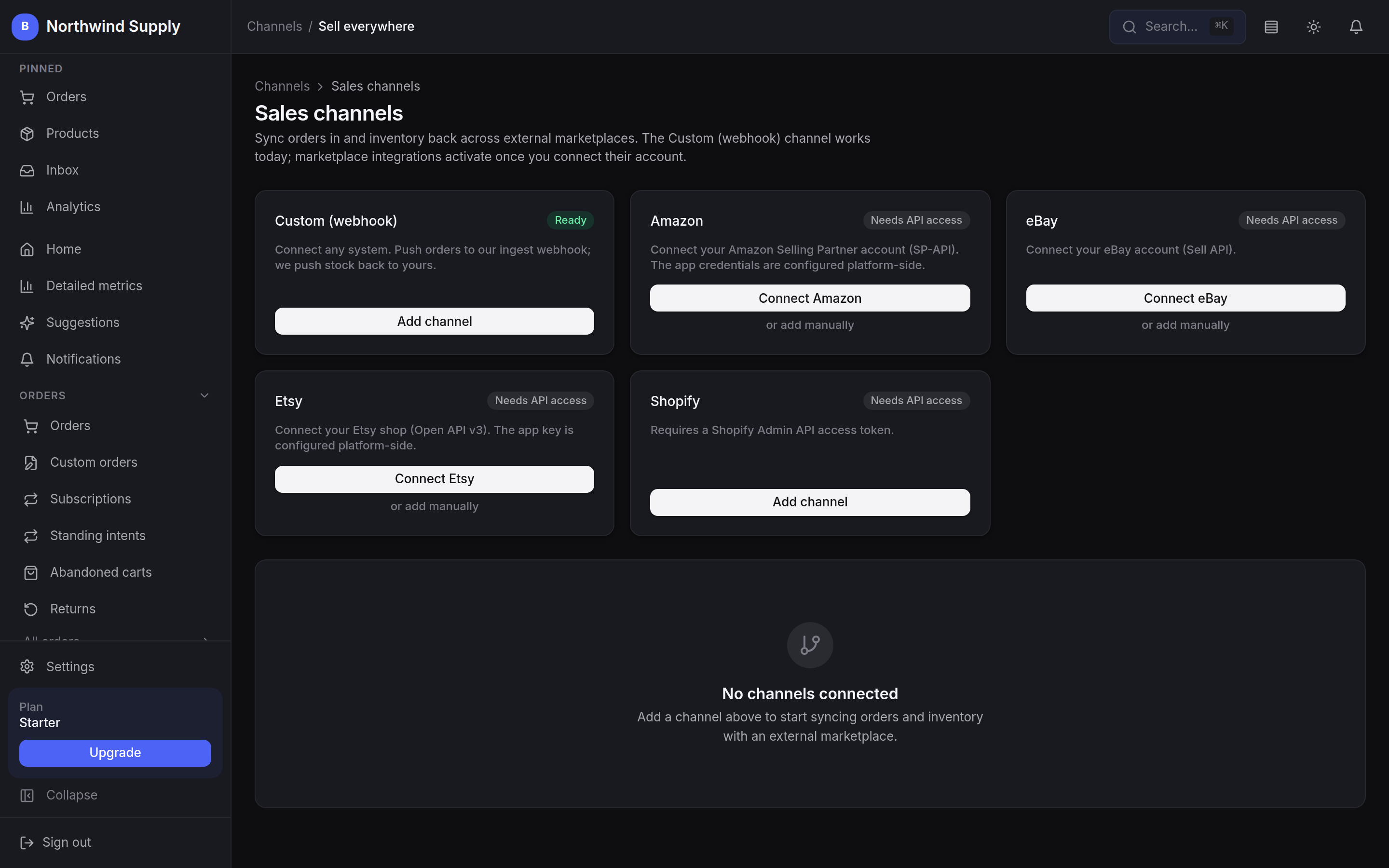Click the Home house icon

point(27,250)
